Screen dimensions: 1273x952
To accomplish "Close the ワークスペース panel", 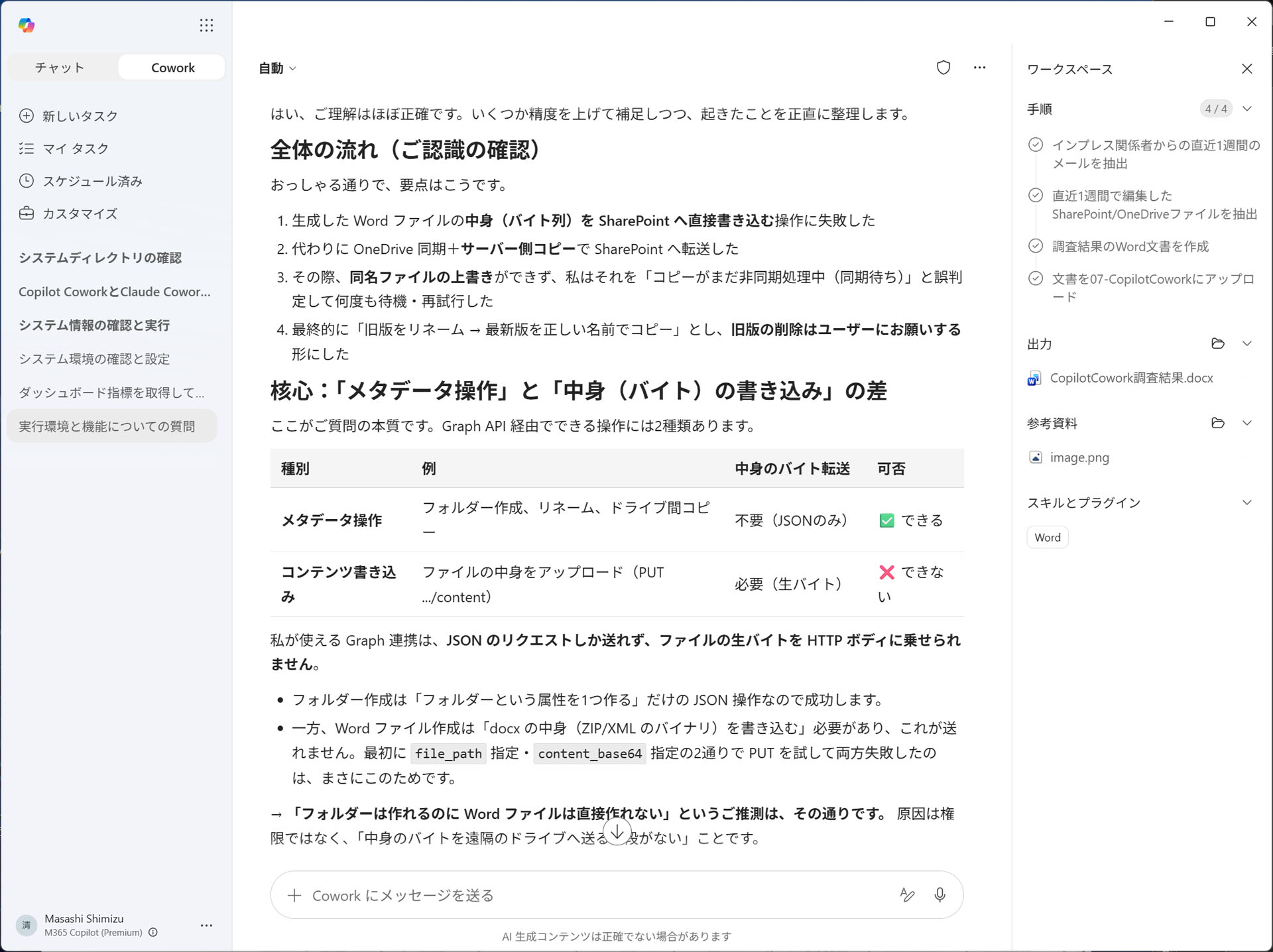I will click(1246, 69).
